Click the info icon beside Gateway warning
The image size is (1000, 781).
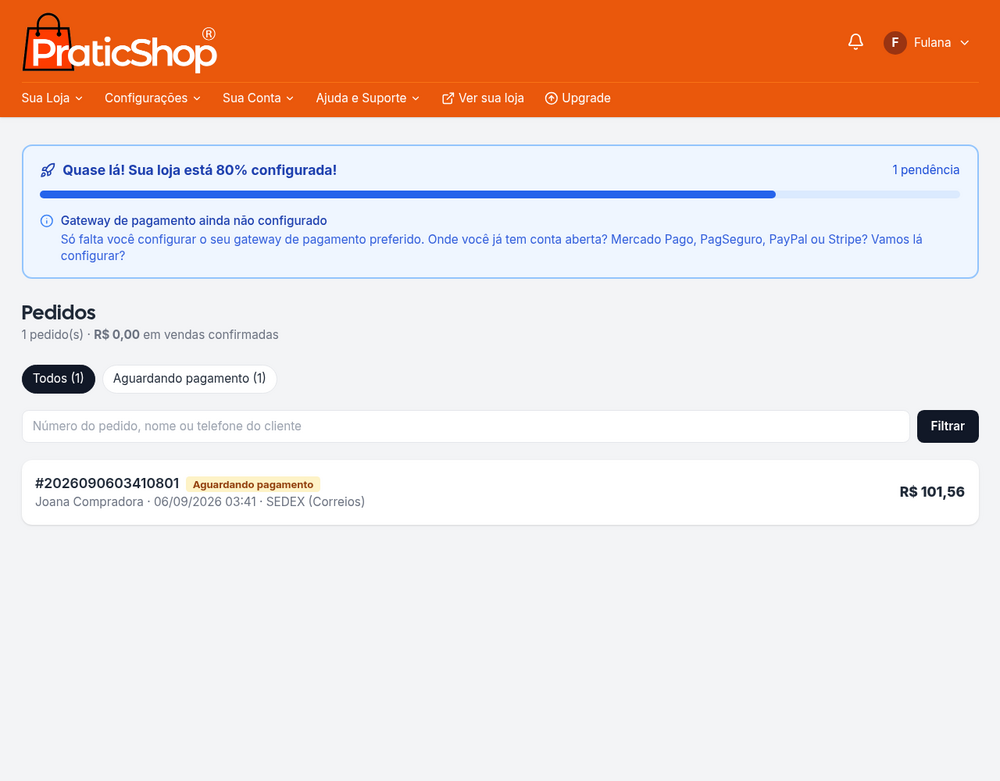(47, 221)
